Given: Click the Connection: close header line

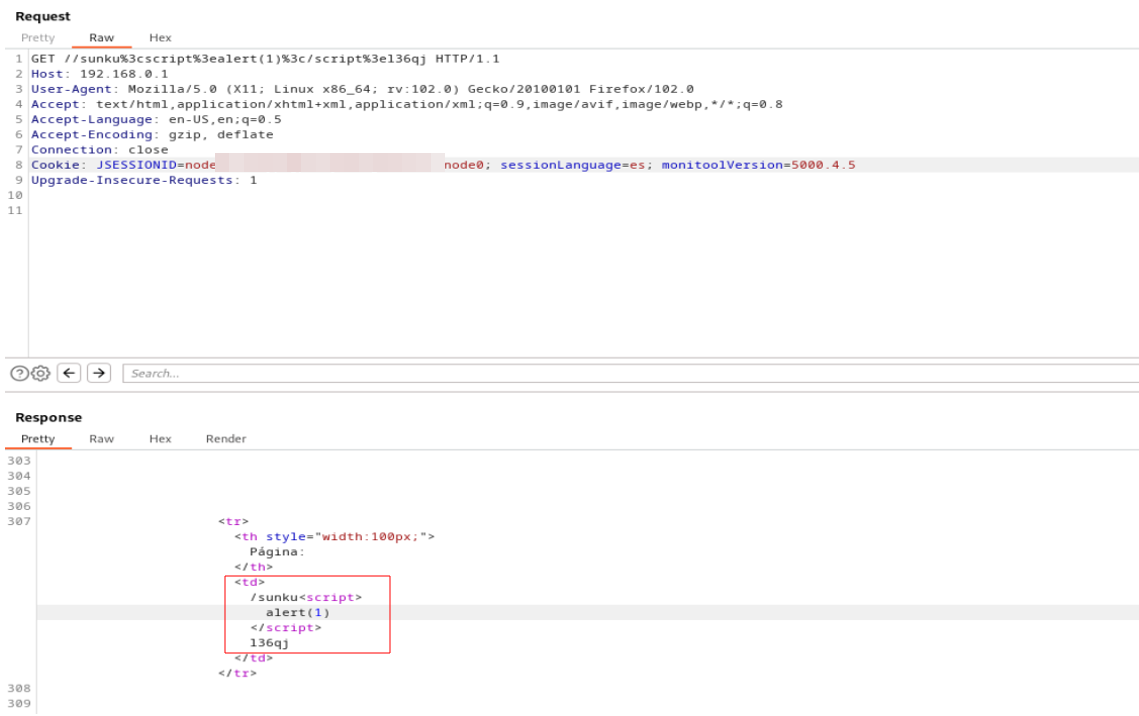Looking at the screenshot, I should pos(100,150).
